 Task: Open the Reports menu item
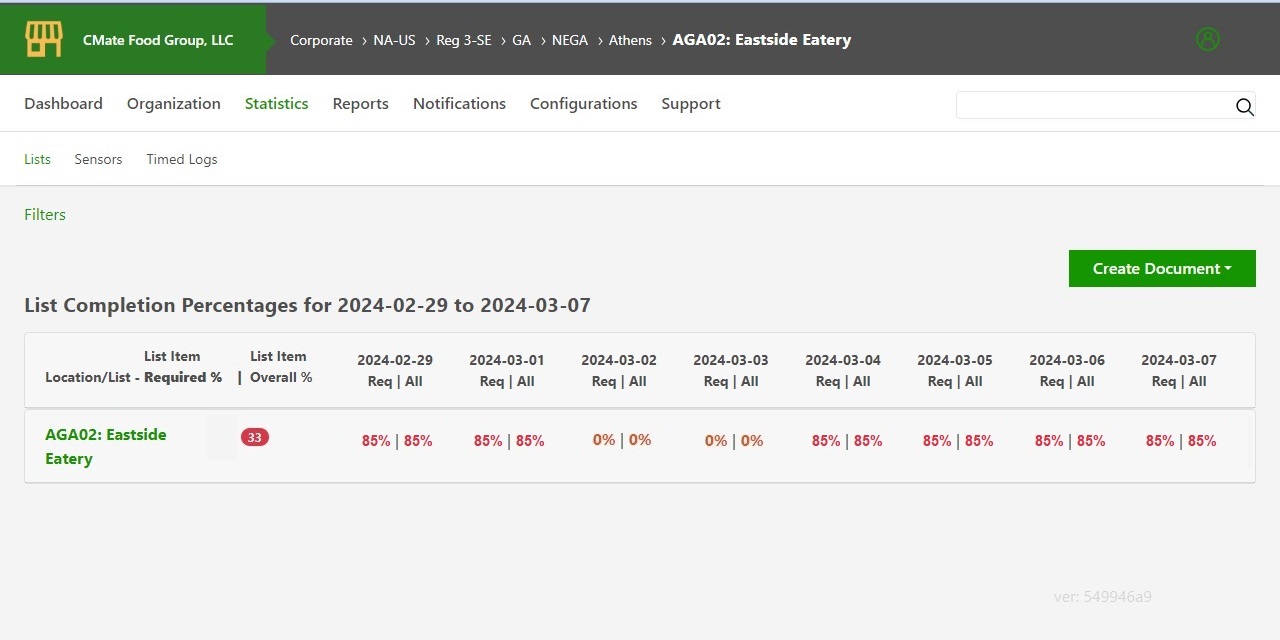click(360, 103)
